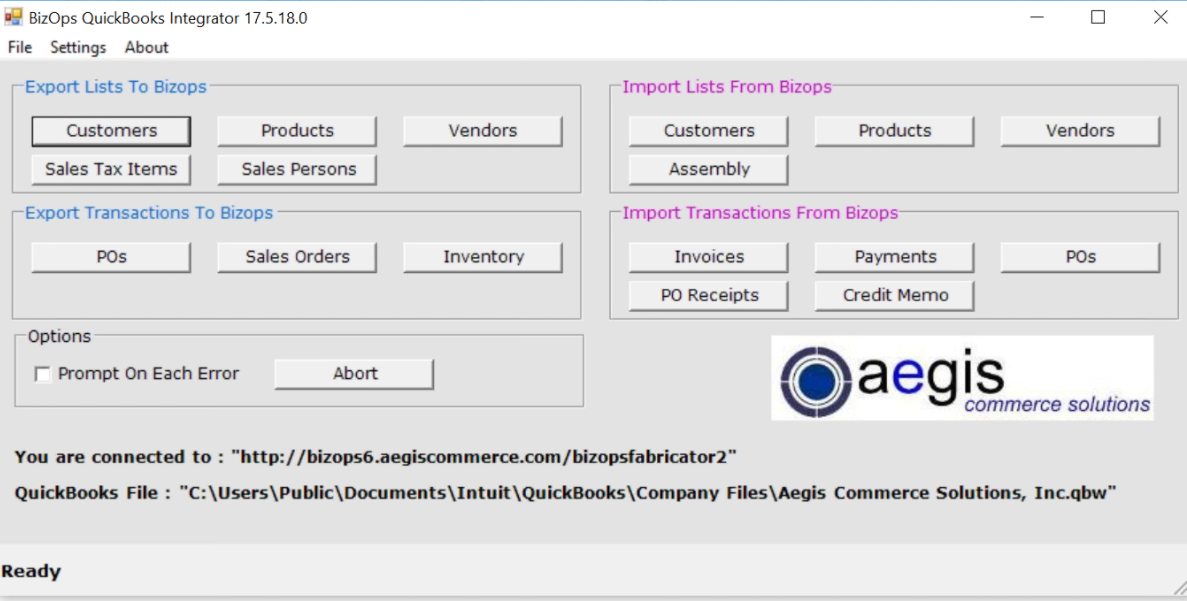Import Payments from Bizops
This screenshot has height=601, width=1187.
(x=894, y=257)
